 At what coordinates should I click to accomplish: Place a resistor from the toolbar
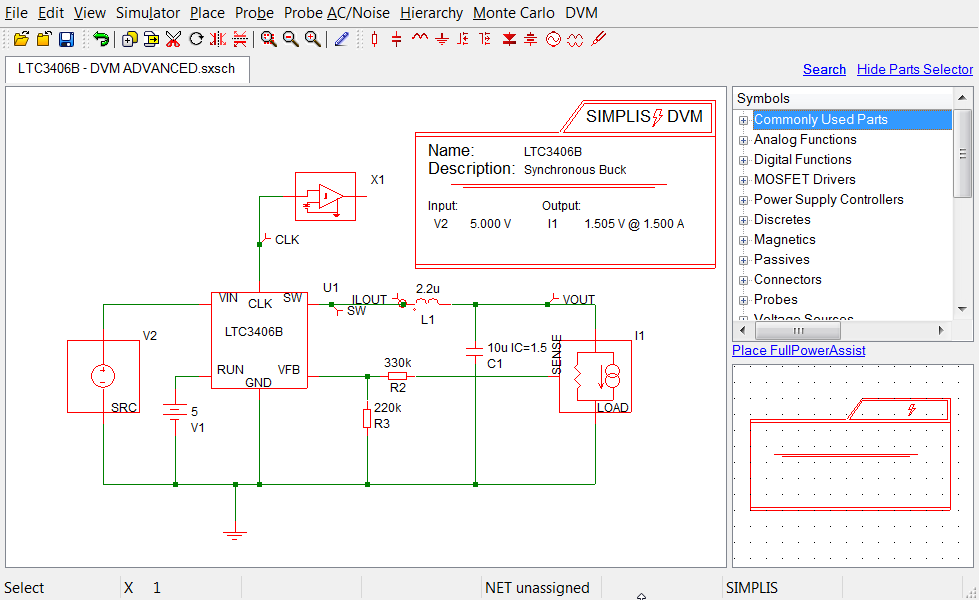click(x=375, y=39)
